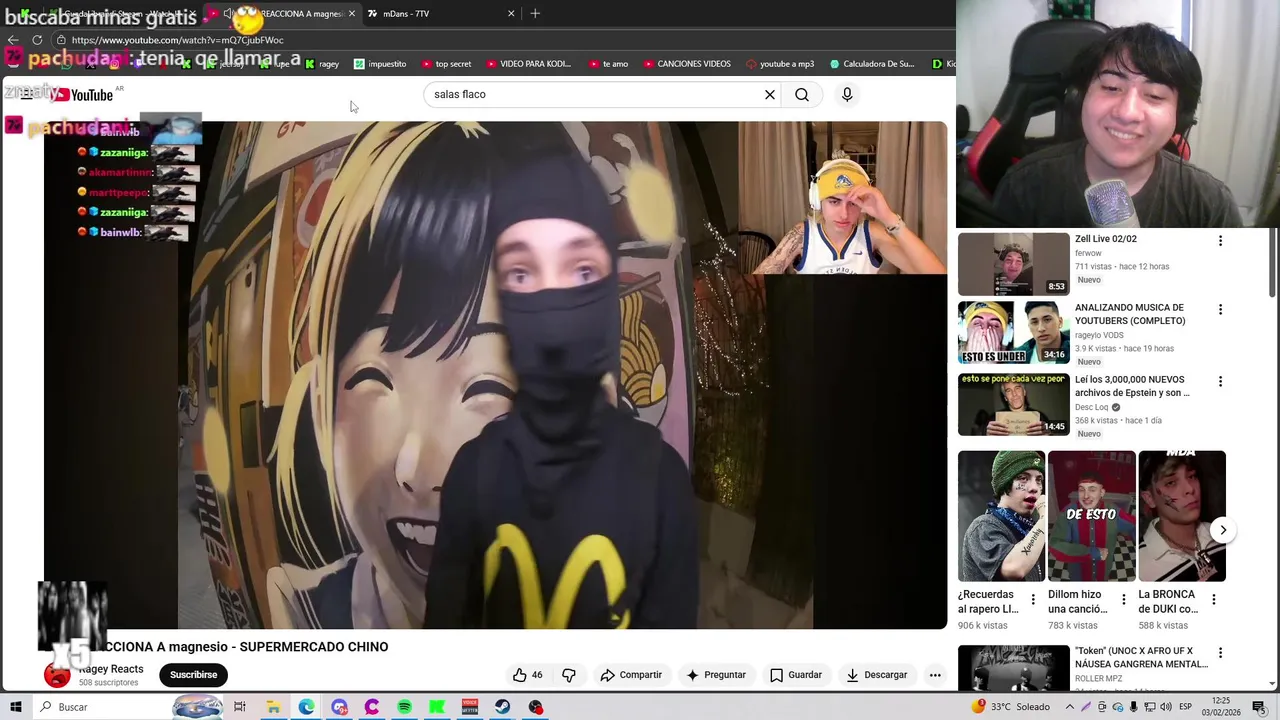This screenshot has width=1280, height=720.
Task: Show next Shorts with the arrow
Action: (1222, 530)
